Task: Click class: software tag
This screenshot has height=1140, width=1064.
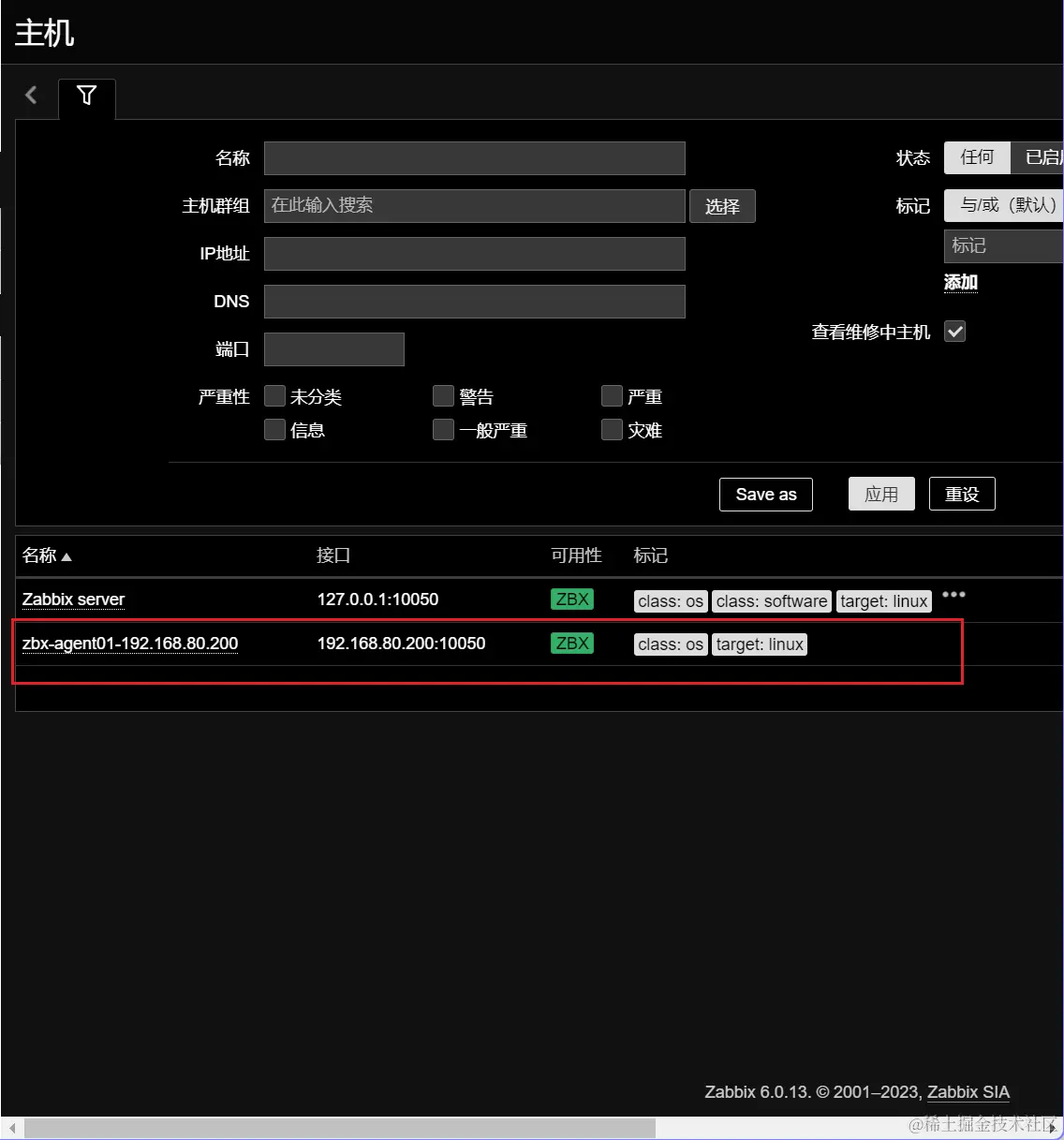Action: 772,601
